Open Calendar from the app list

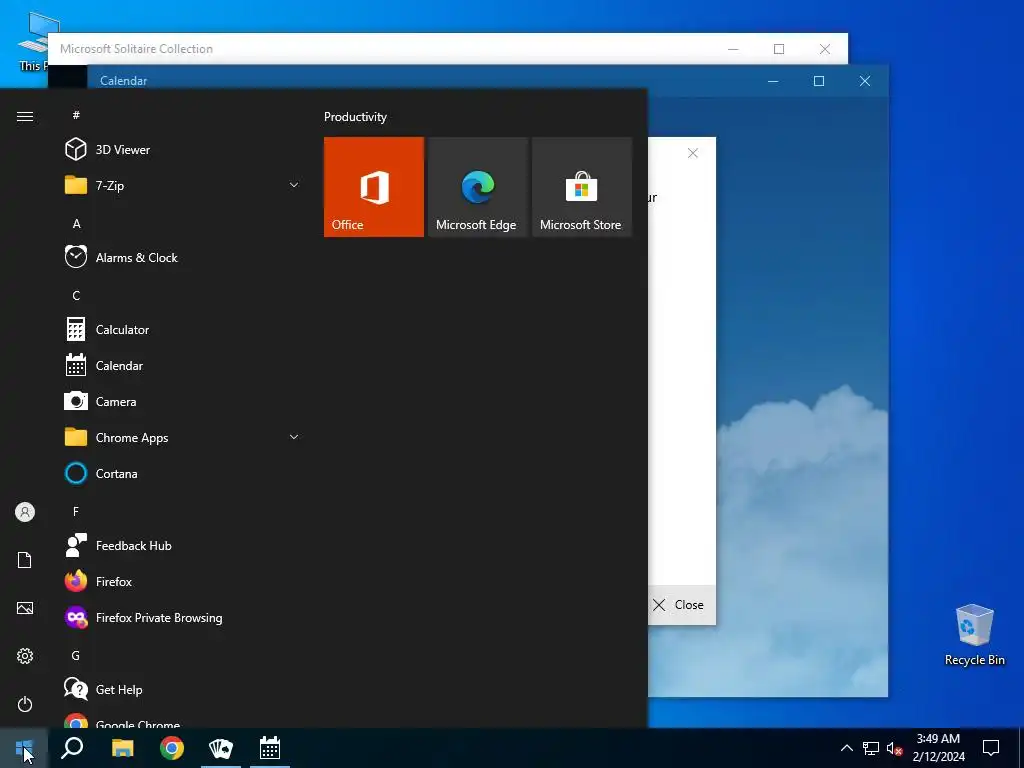click(183, 365)
